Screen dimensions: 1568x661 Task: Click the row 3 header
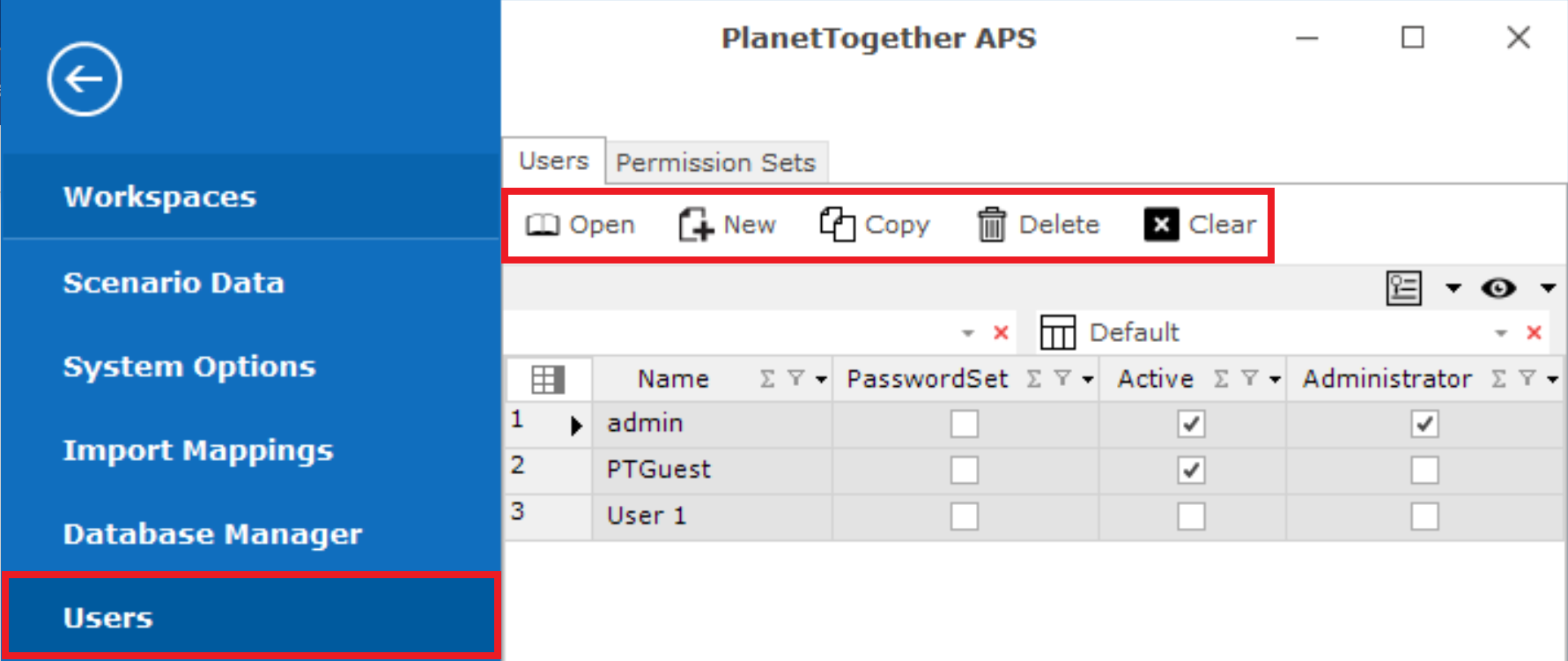pos(548,516)
